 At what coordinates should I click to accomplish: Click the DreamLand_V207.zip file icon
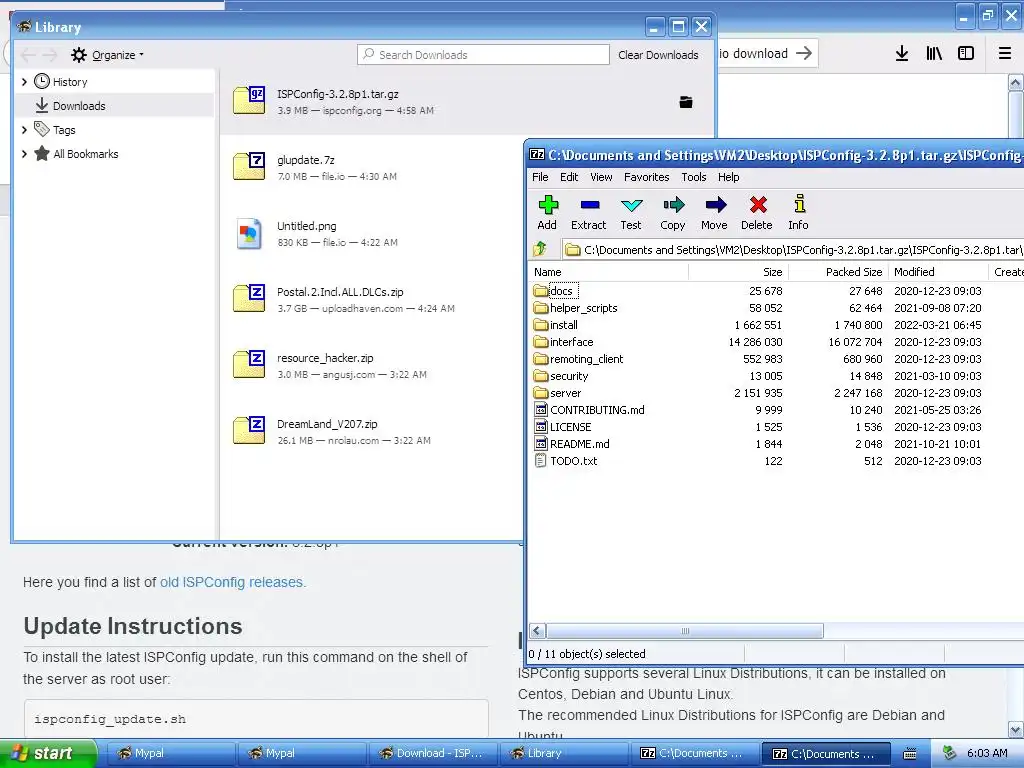tap(249, 430)
